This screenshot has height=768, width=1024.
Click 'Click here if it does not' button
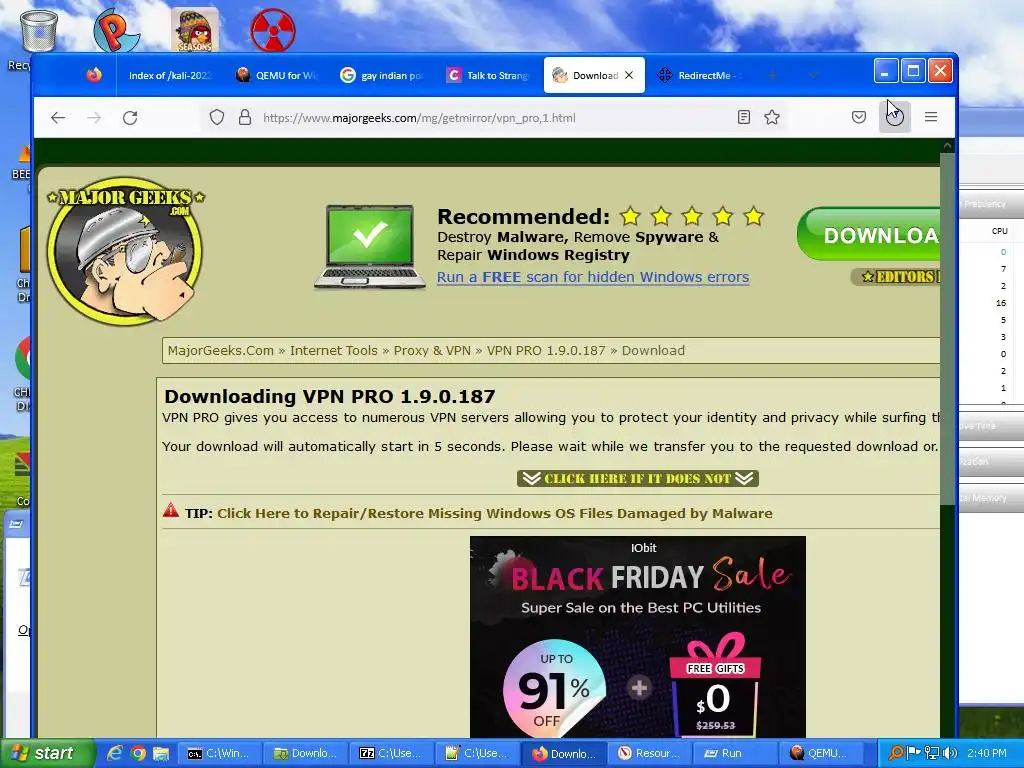[x=637, y=479]
